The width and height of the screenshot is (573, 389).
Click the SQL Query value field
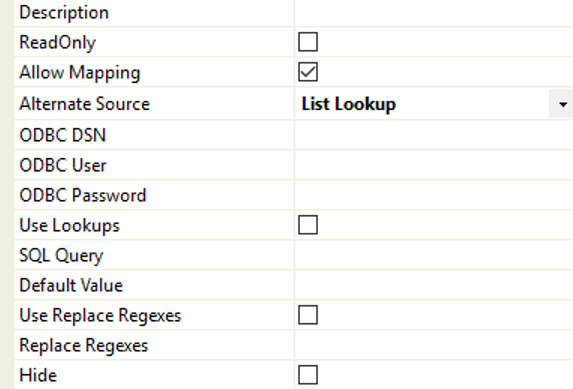point(434,255)
